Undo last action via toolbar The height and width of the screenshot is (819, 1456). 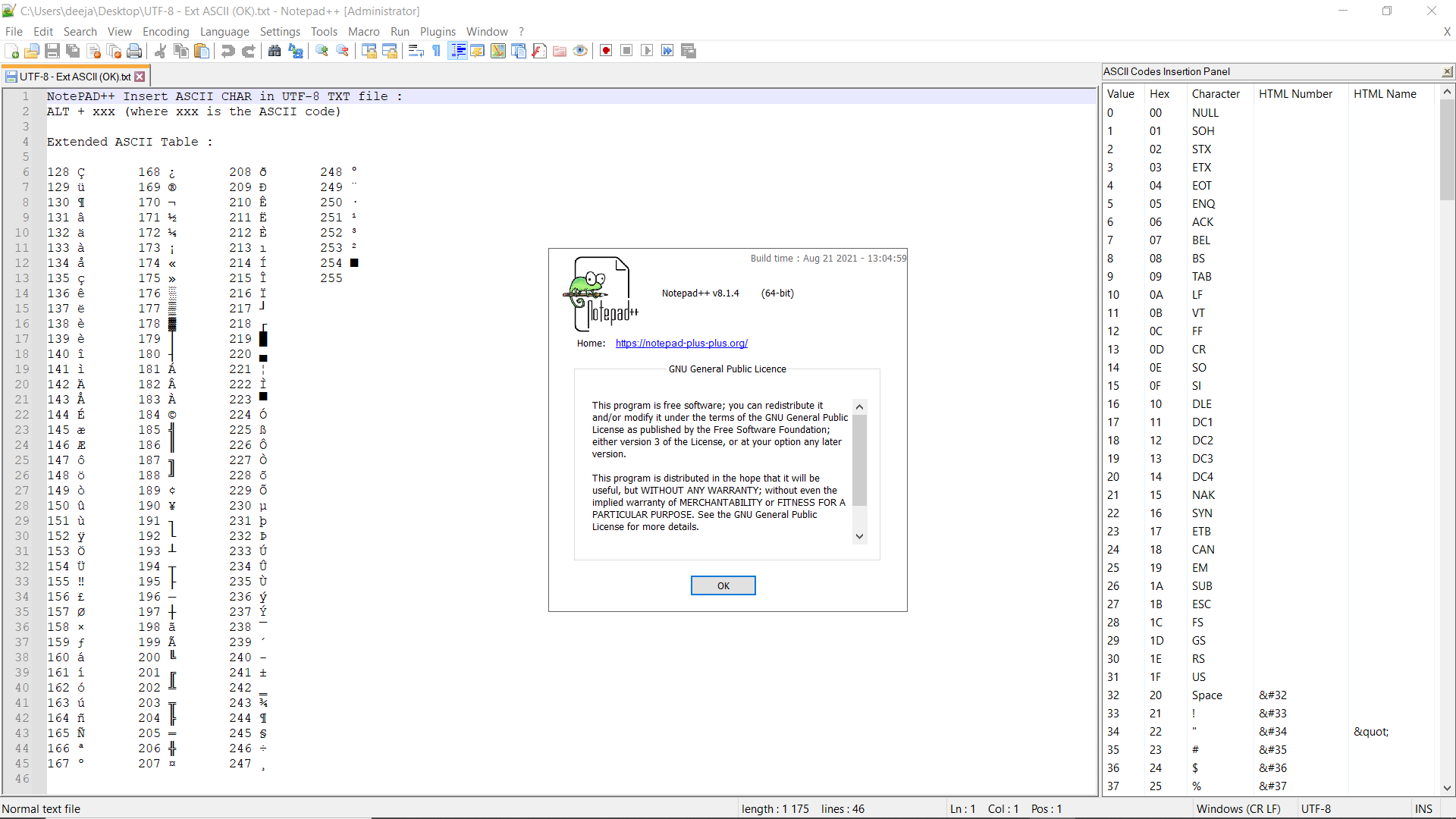click(x=227, y=51)
